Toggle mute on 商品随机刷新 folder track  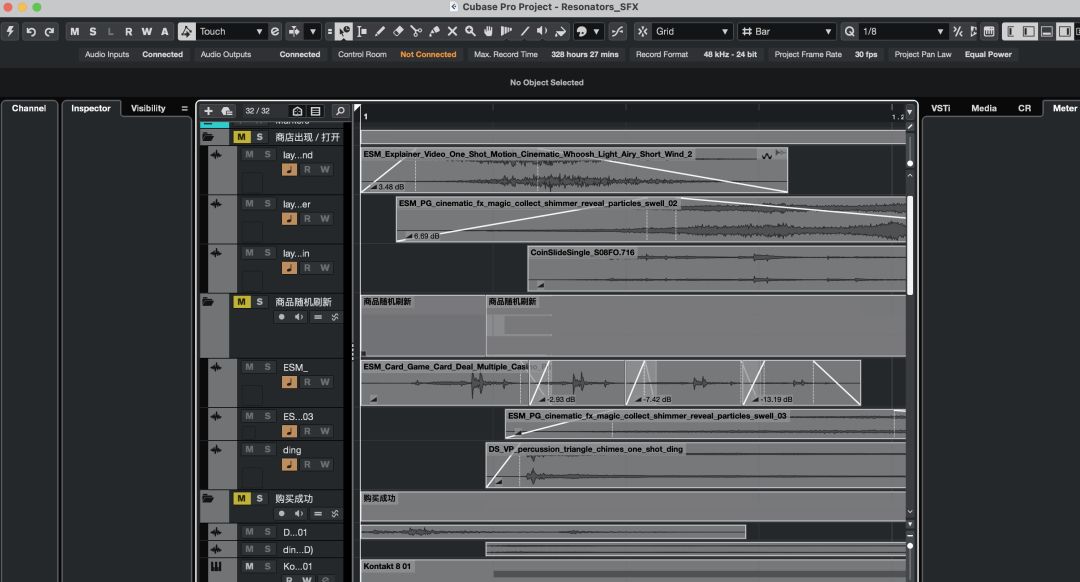[241, 302]
